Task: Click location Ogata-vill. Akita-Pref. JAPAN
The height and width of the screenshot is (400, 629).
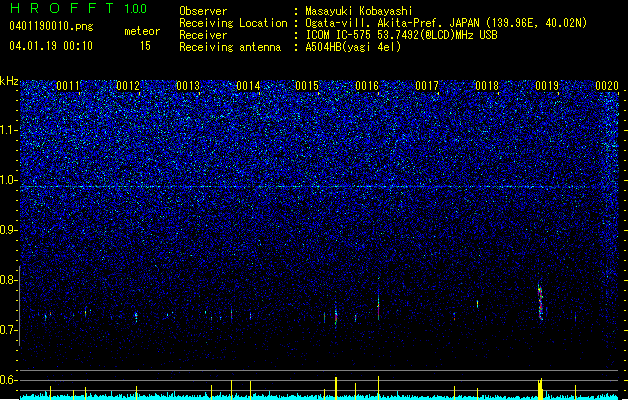Action: pyautogui.click(x=392, y=23)
